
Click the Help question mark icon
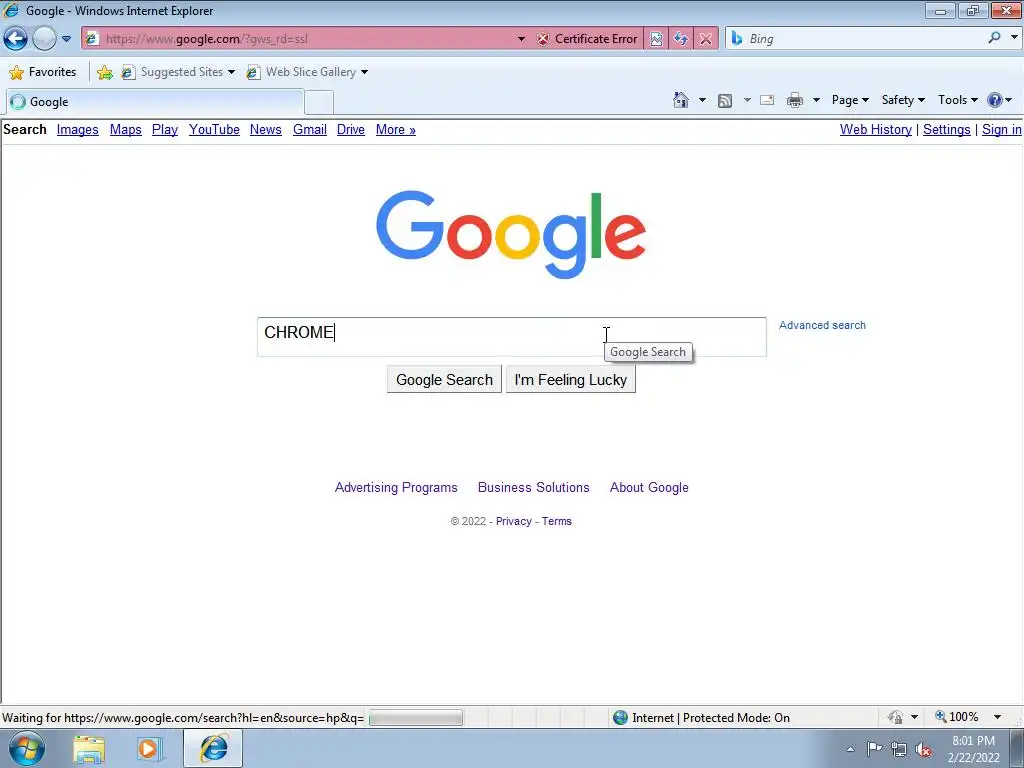coord(995,100)
